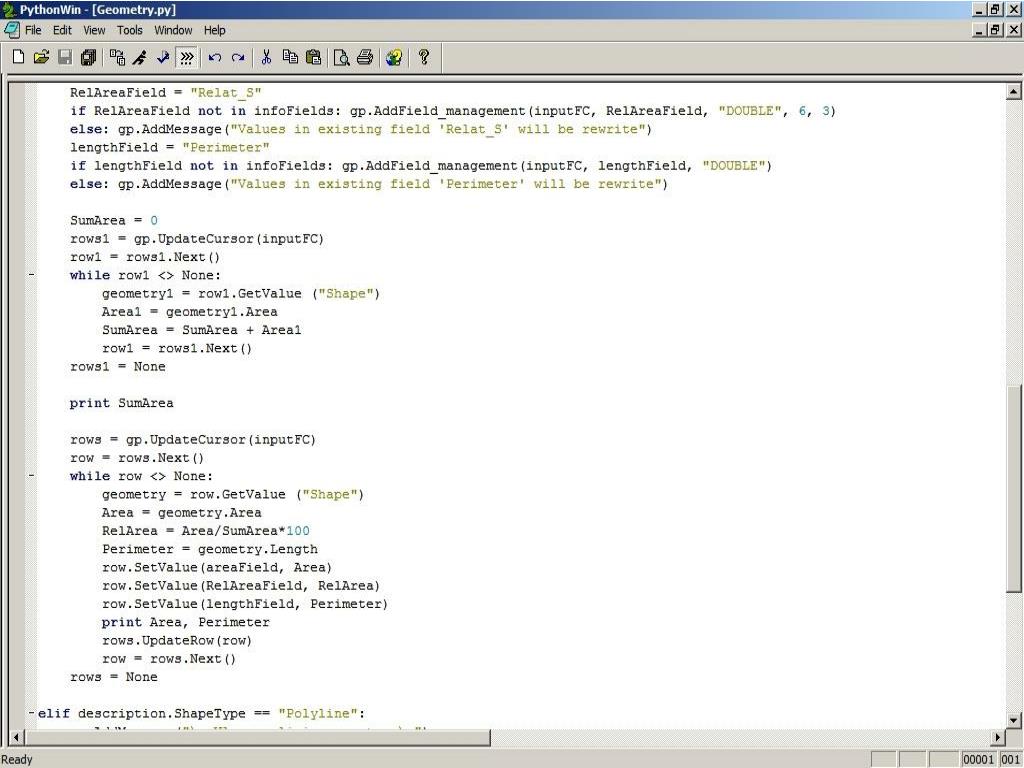Click the 'row1 = rows1.Next()' line above the first while loop

(x=145, y=257)
